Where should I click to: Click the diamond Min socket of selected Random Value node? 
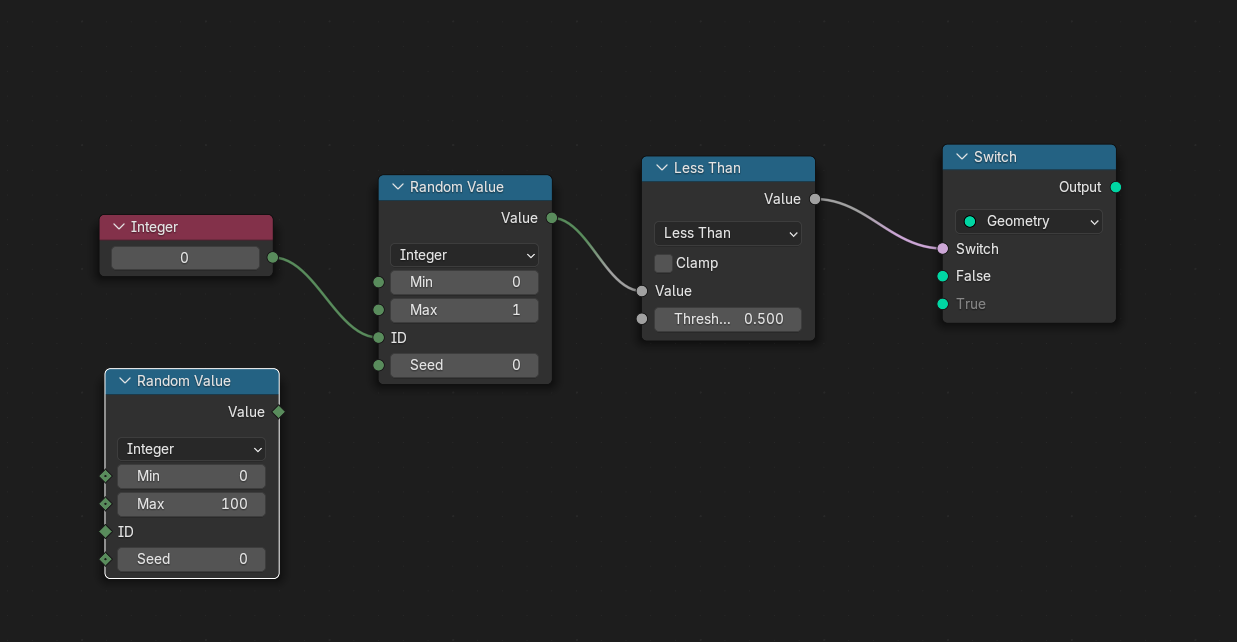(105, 476)
